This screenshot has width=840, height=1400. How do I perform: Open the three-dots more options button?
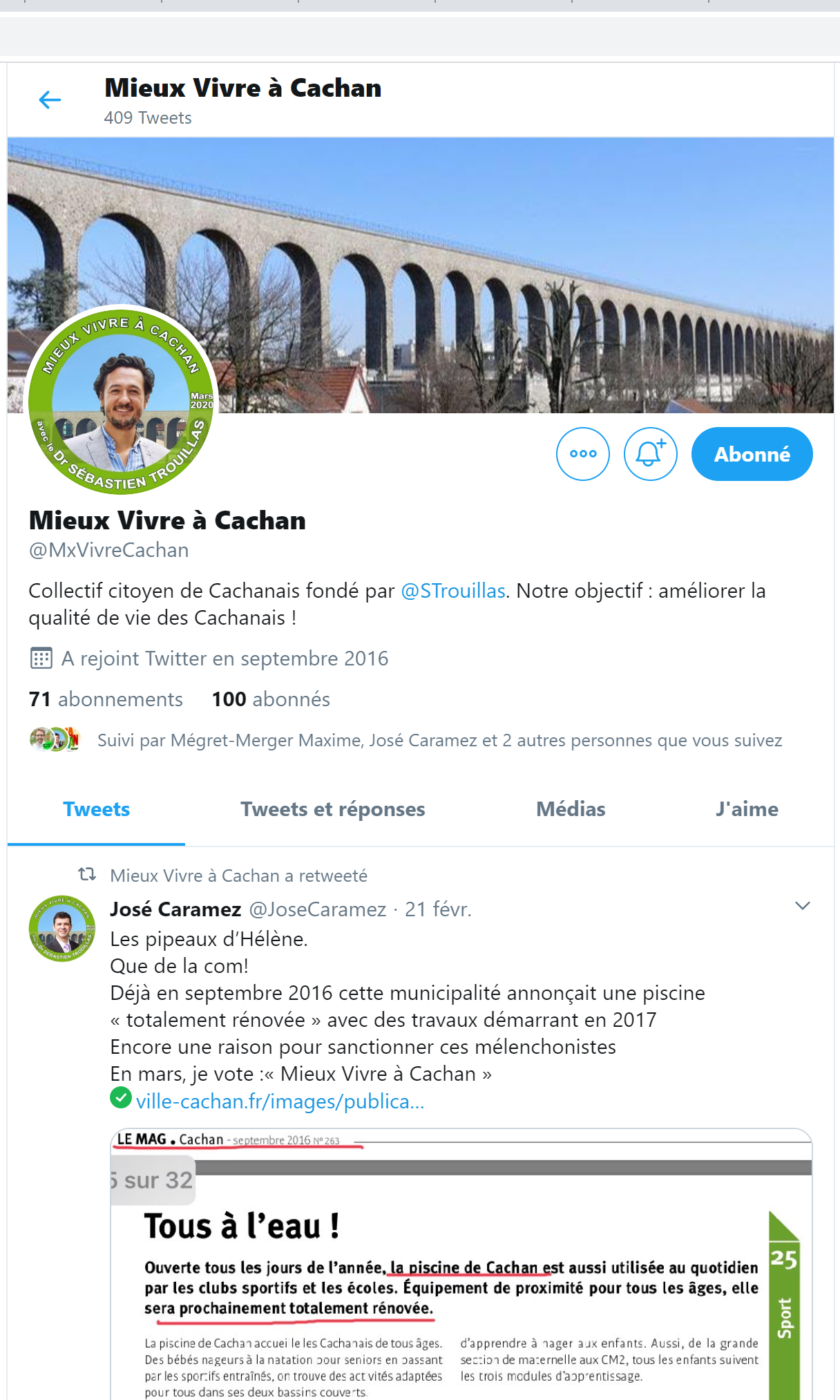[583, 454]
